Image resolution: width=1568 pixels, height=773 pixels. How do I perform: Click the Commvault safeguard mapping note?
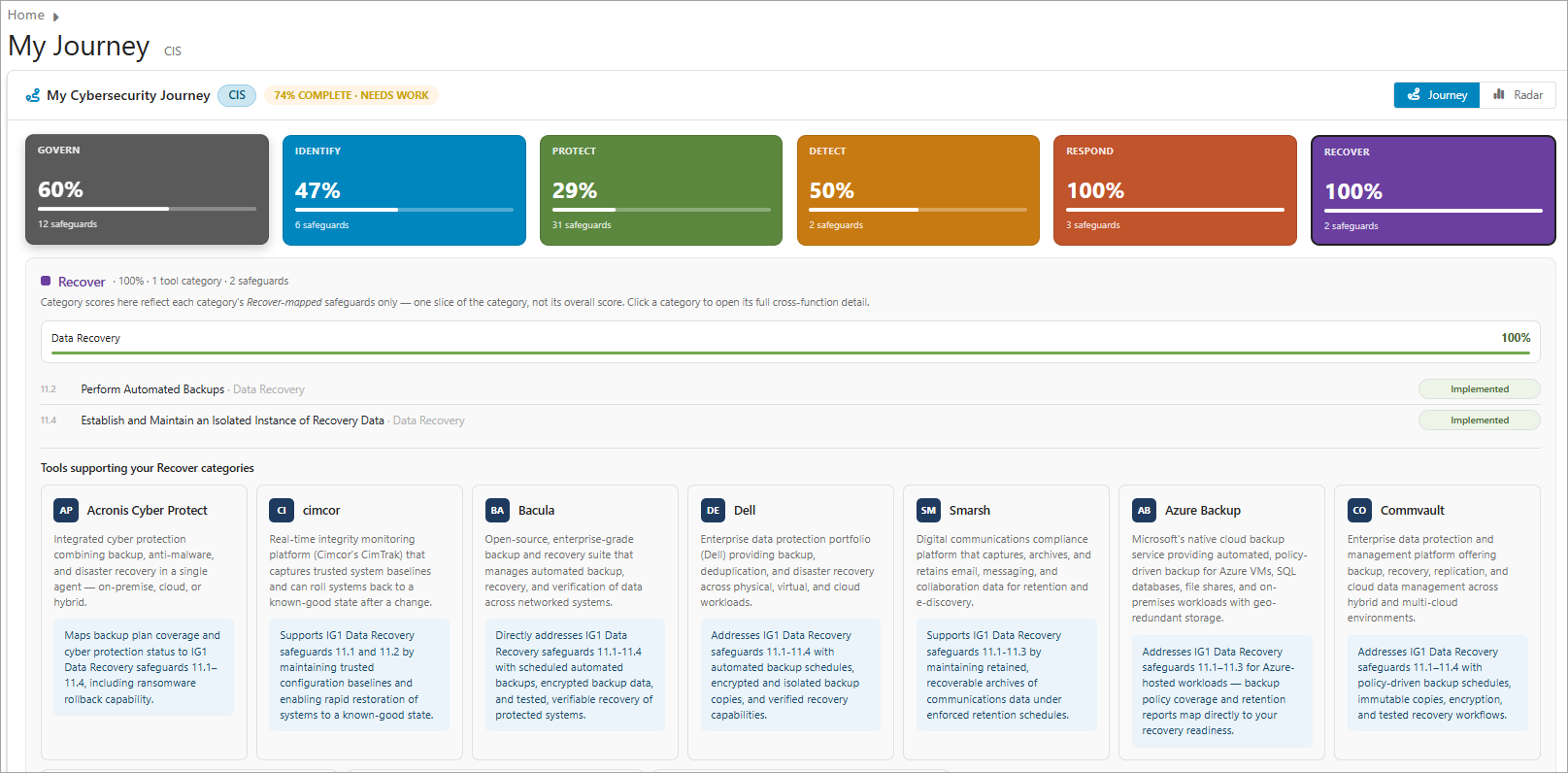tap(1437, 684)
